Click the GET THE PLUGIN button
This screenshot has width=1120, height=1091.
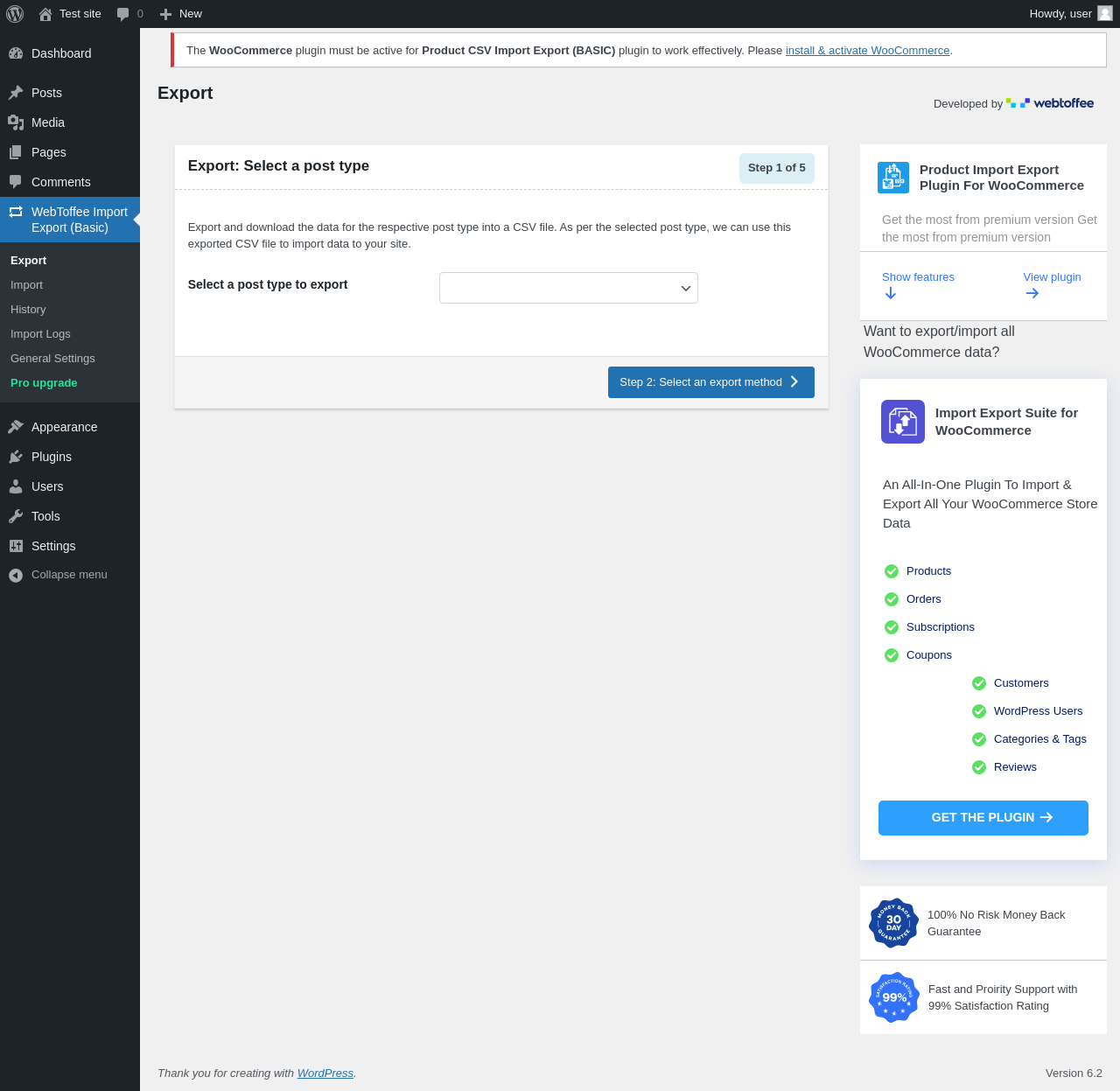983,818
